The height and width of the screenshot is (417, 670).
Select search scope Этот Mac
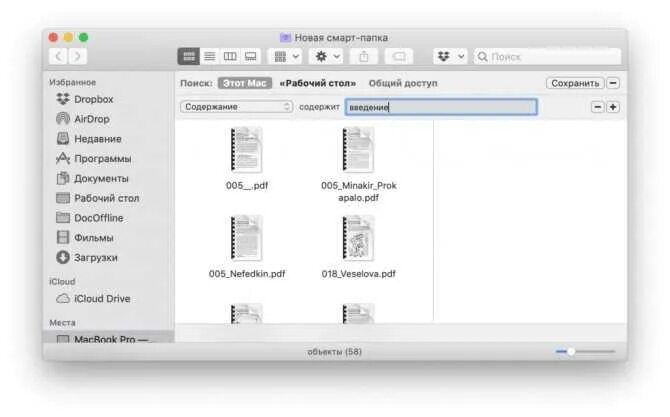click(245, 83)
